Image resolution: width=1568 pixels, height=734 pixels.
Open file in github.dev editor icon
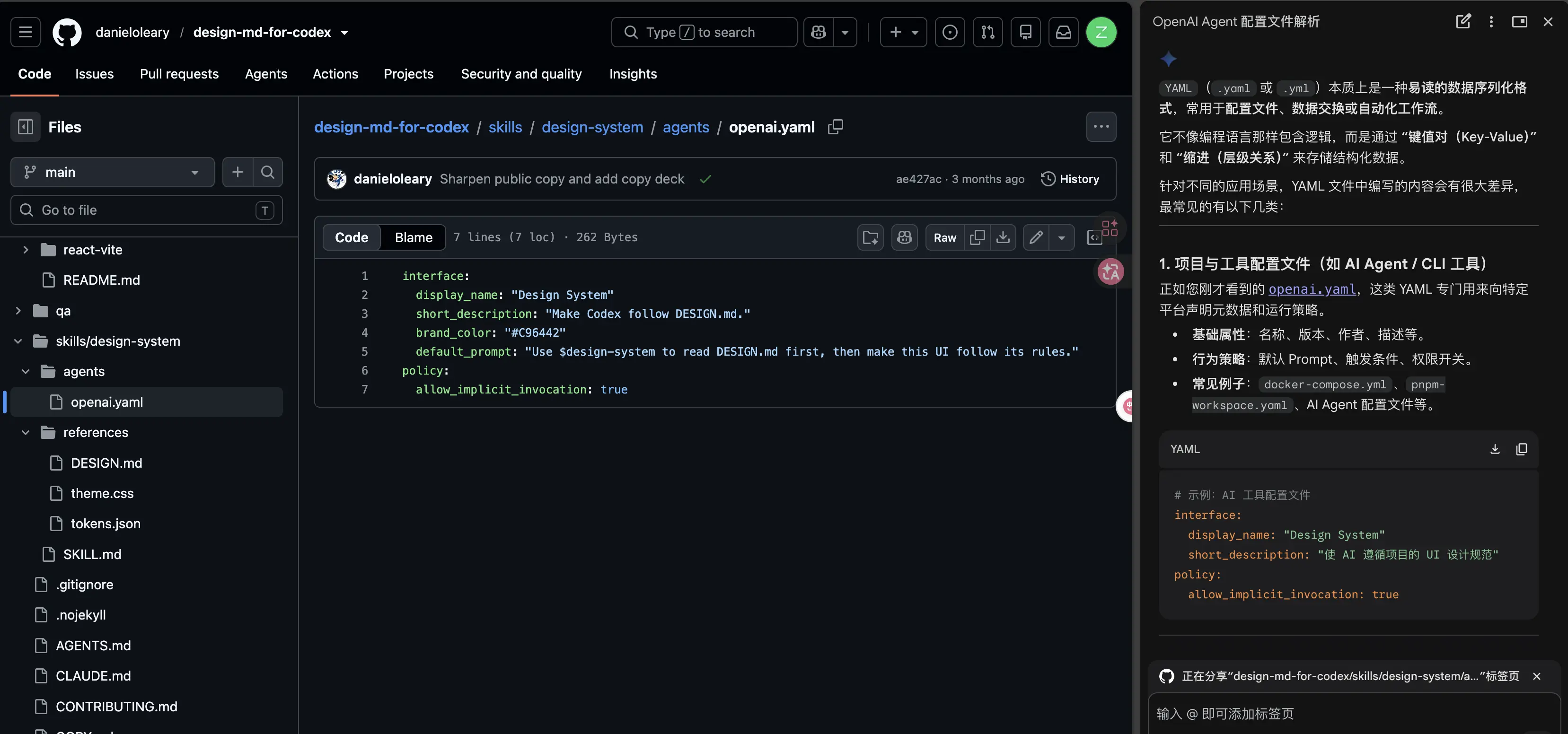click(871, 237)
